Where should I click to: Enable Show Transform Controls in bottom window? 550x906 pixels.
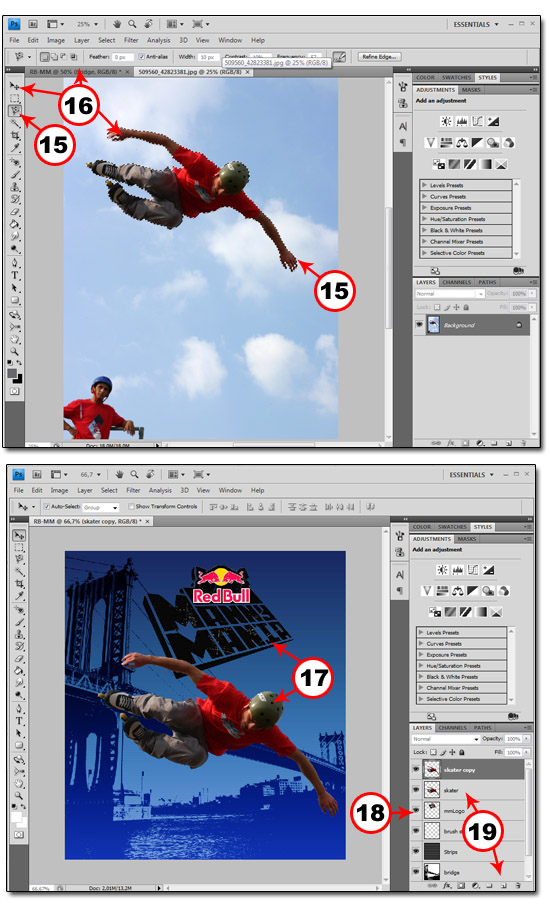click(131, 507)
